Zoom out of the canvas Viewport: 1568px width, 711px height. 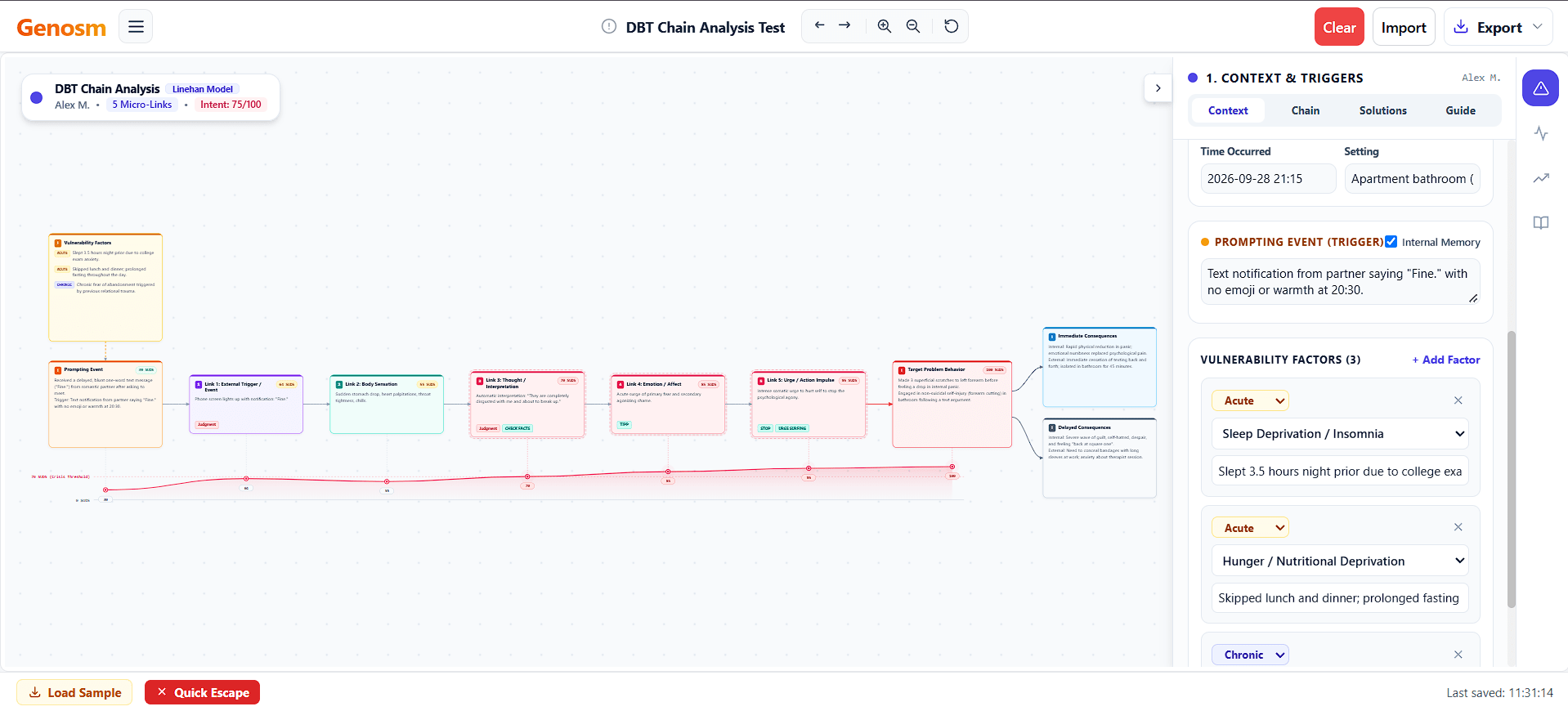913,26
